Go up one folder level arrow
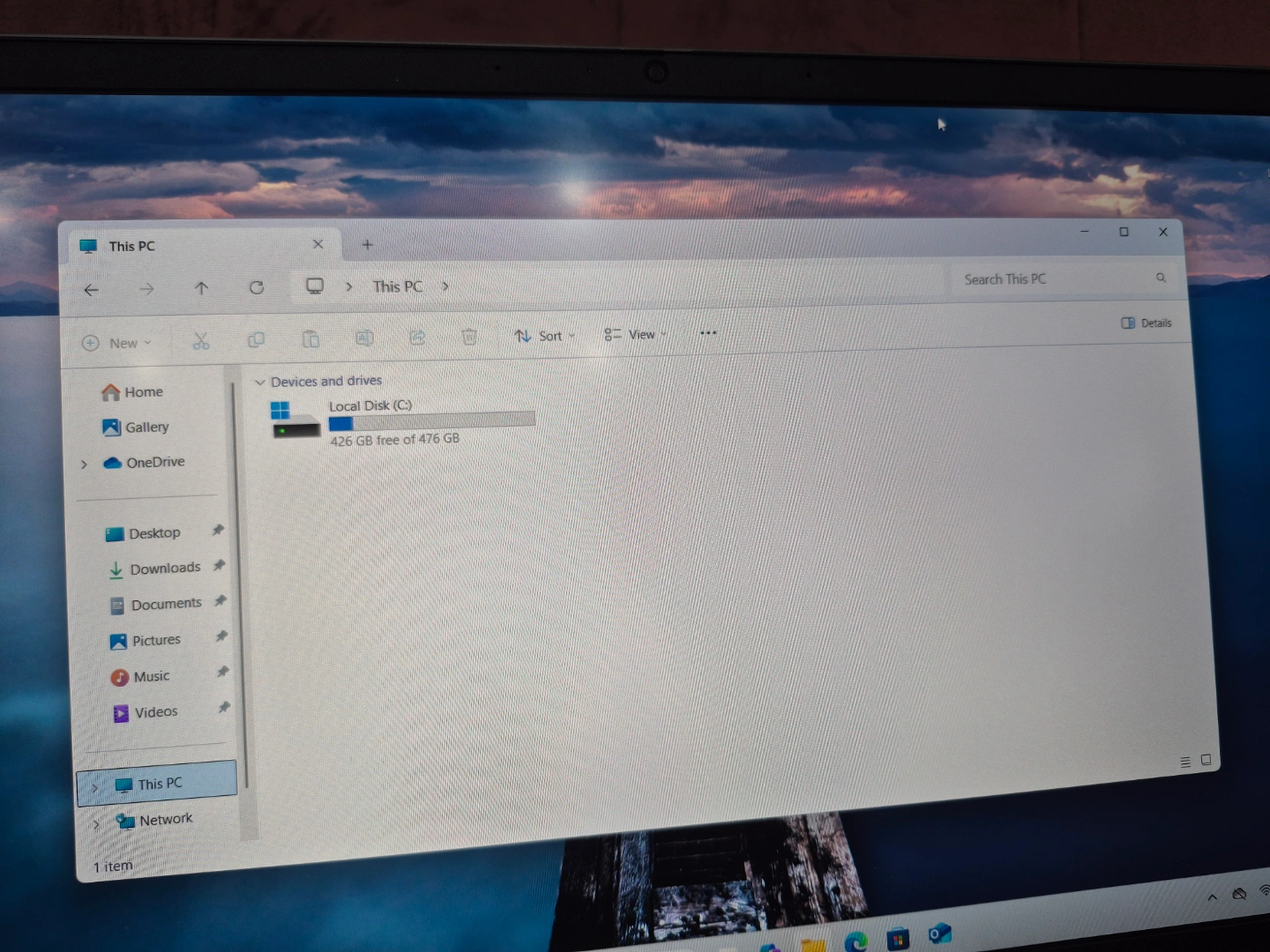 [201, 288]
